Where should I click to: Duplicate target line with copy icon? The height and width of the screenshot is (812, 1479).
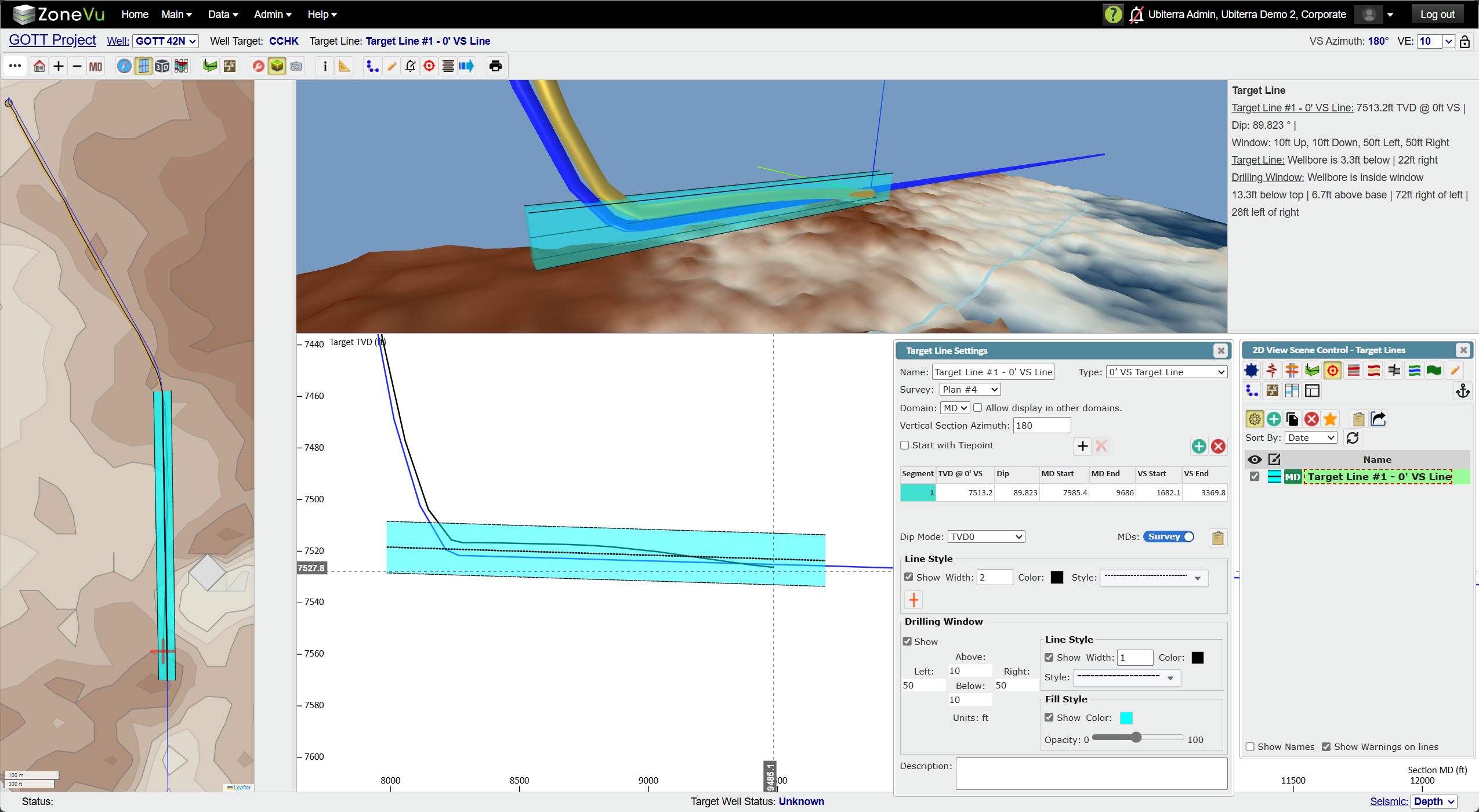[1292, 419]
